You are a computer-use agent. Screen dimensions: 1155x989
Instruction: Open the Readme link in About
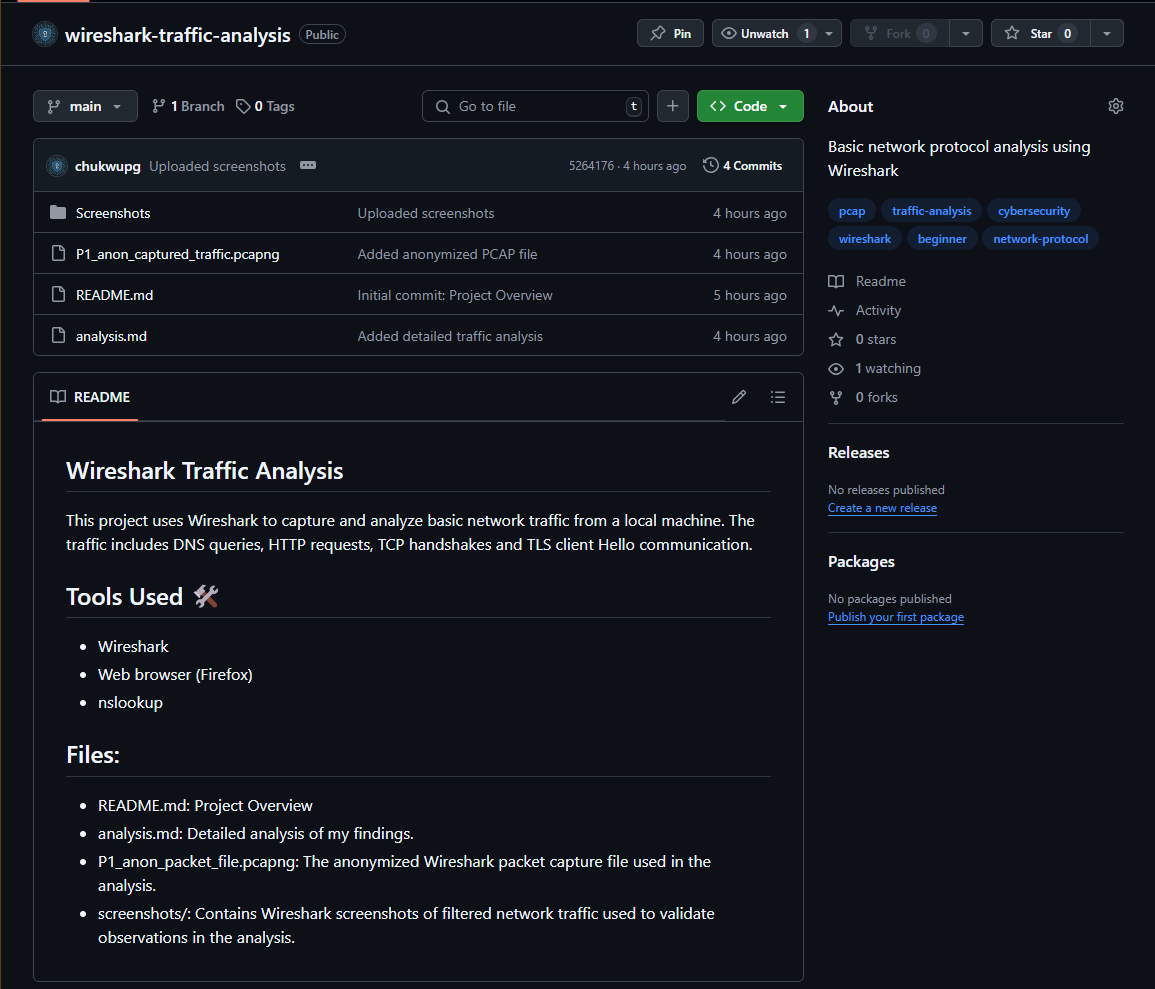click(x=880, y=281)
